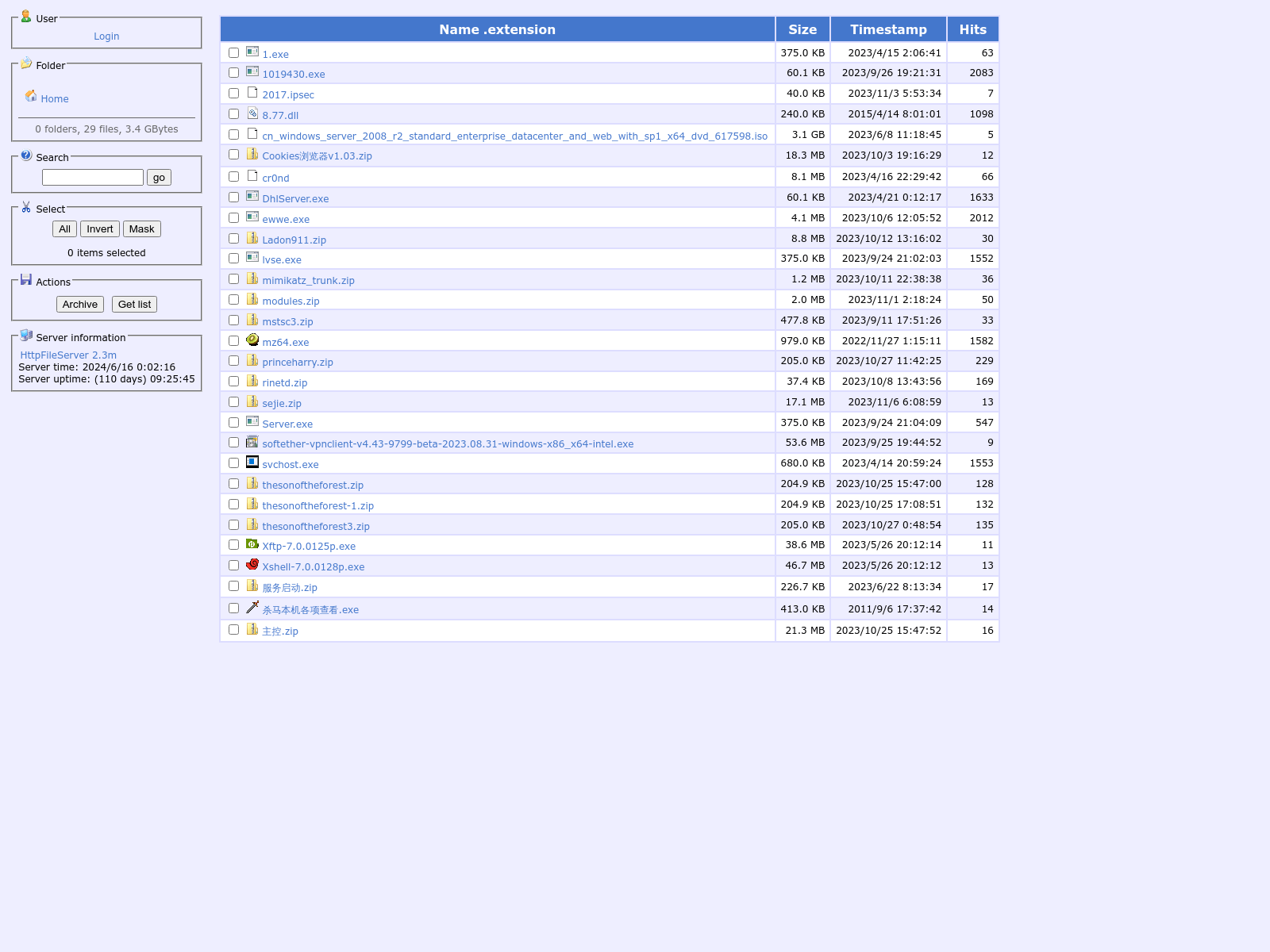Viewport: 1270px width, 952px height.
Task: Click the mz64.exe application icon
Action: pyautogui.click(x=252, y=340)
